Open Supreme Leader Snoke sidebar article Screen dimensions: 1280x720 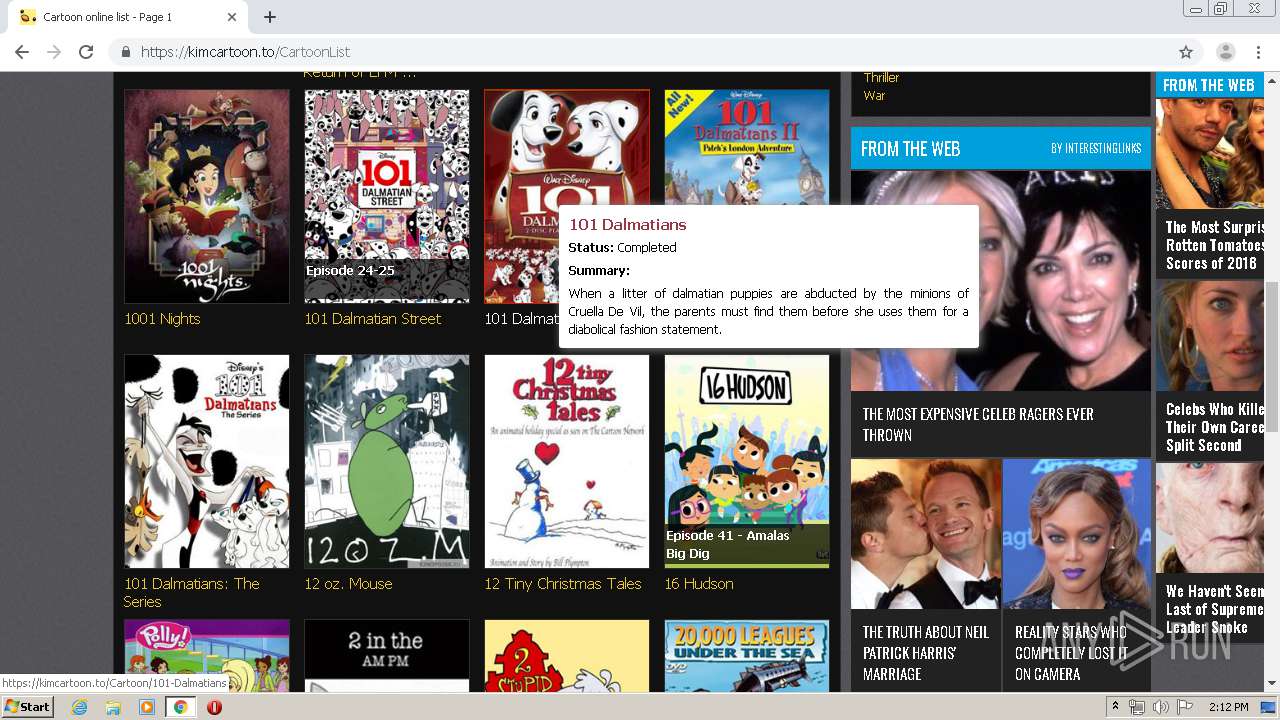coord(1214,609)
